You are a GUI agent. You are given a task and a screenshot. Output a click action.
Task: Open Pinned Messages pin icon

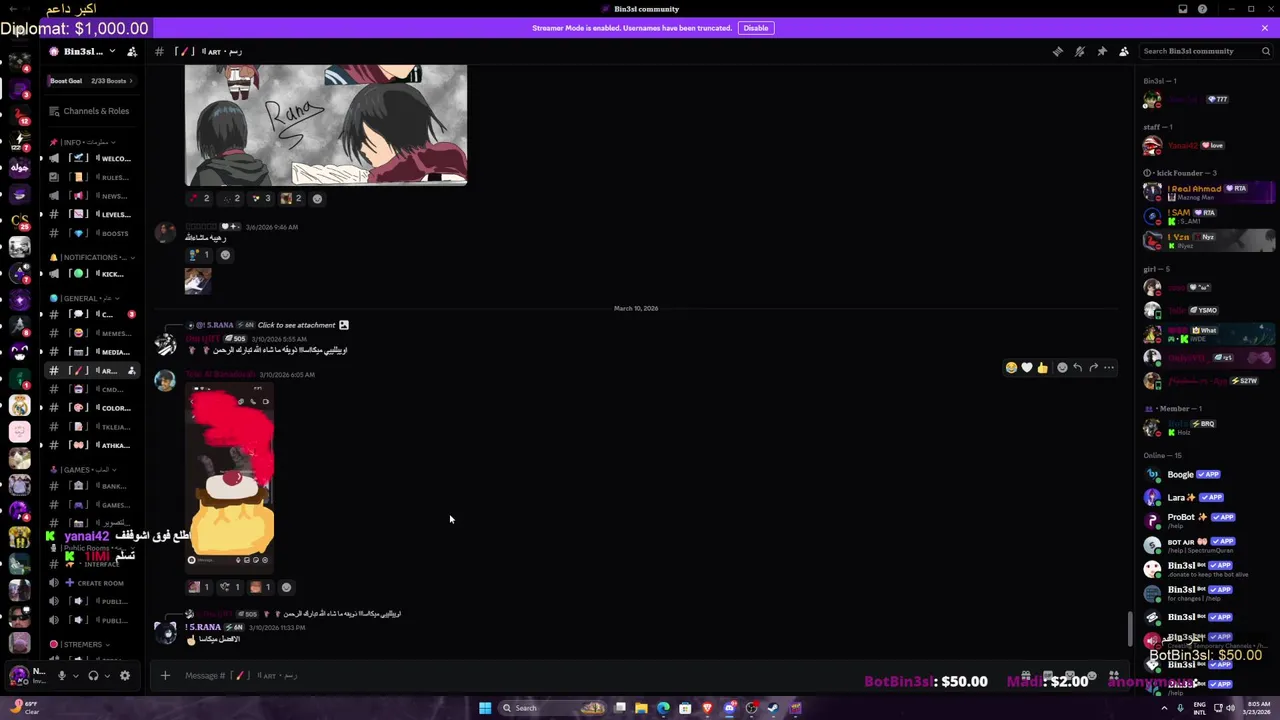point(1102,51)
